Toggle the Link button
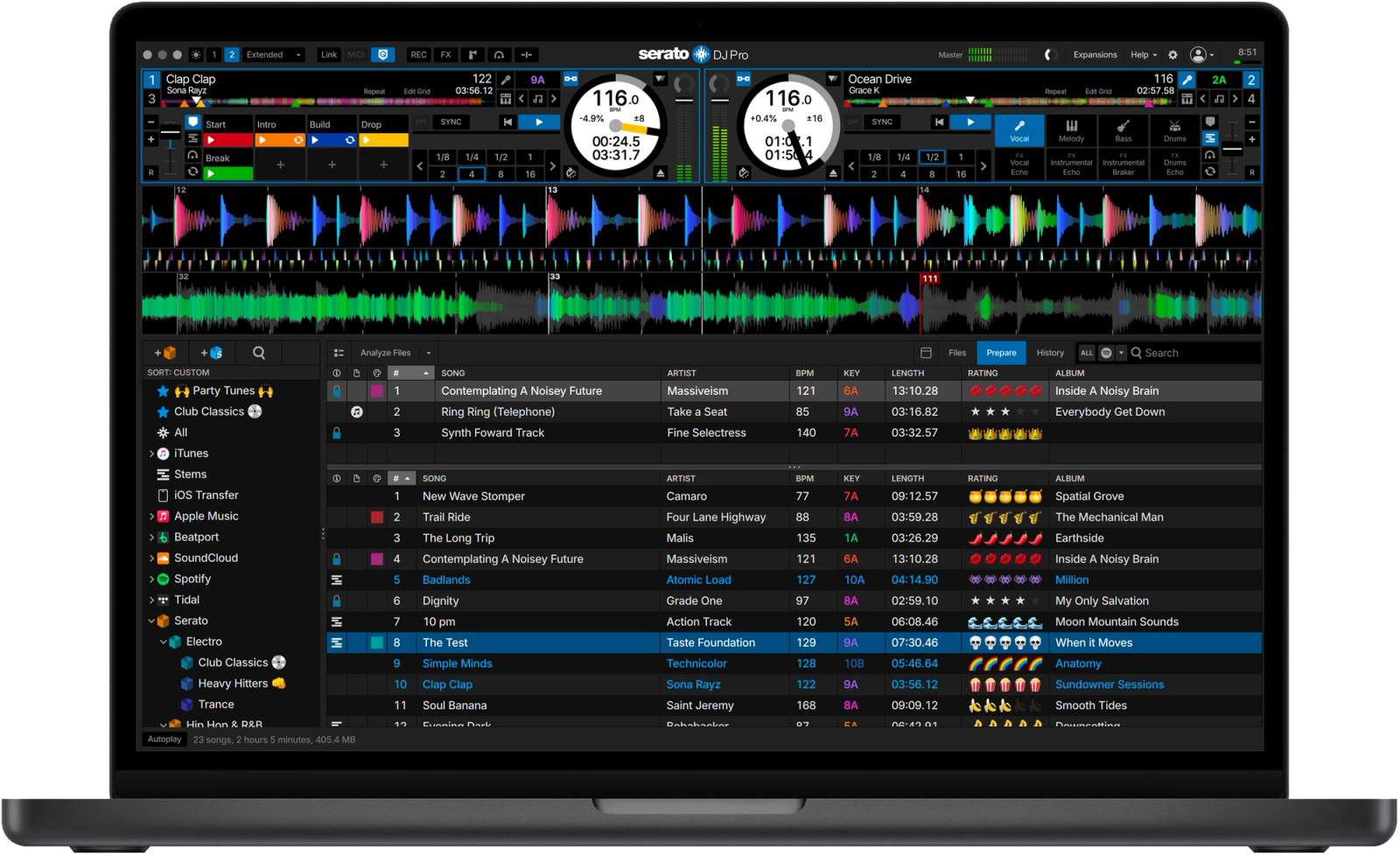 (329, 55)
